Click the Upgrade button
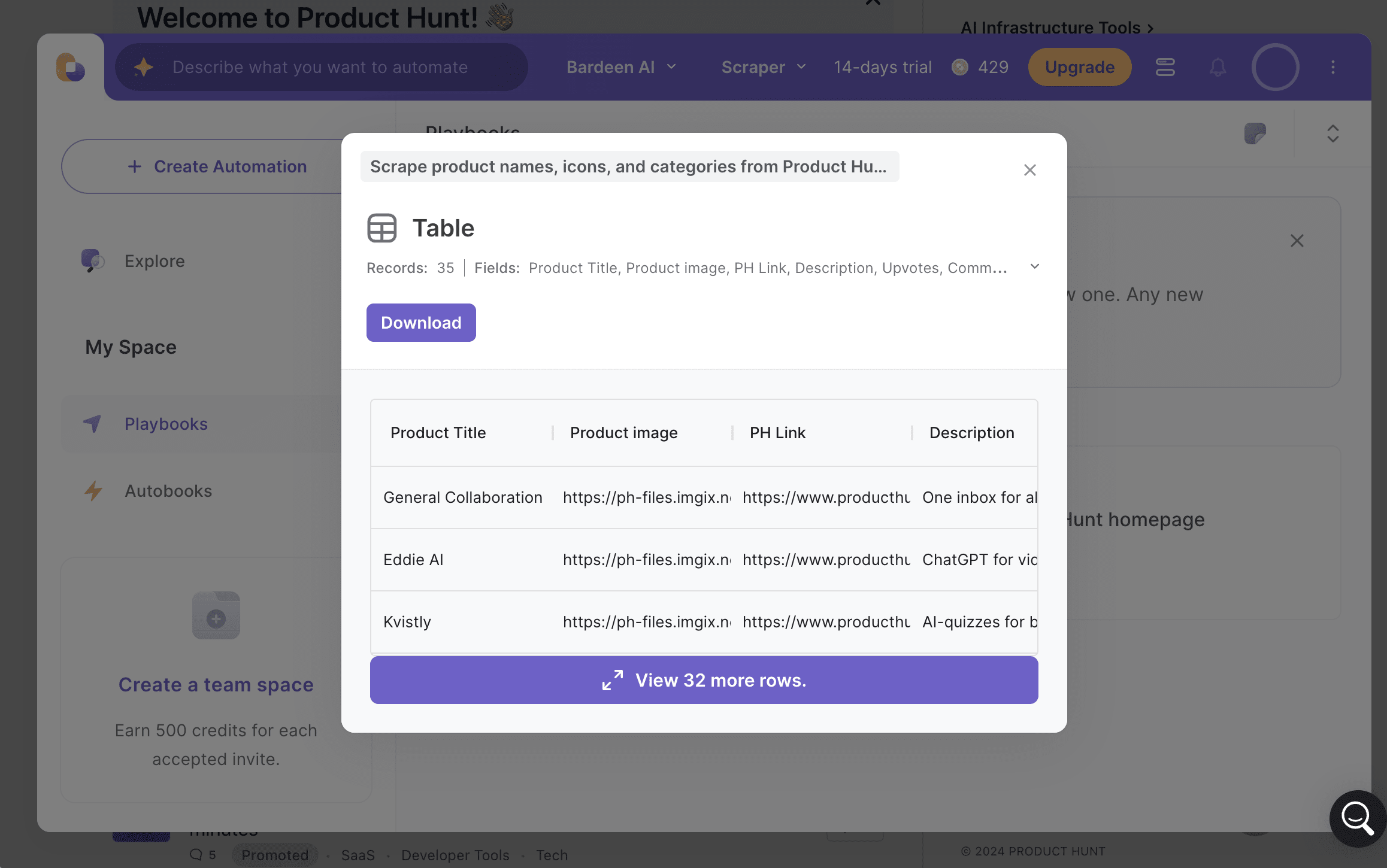 [1080, 67]
